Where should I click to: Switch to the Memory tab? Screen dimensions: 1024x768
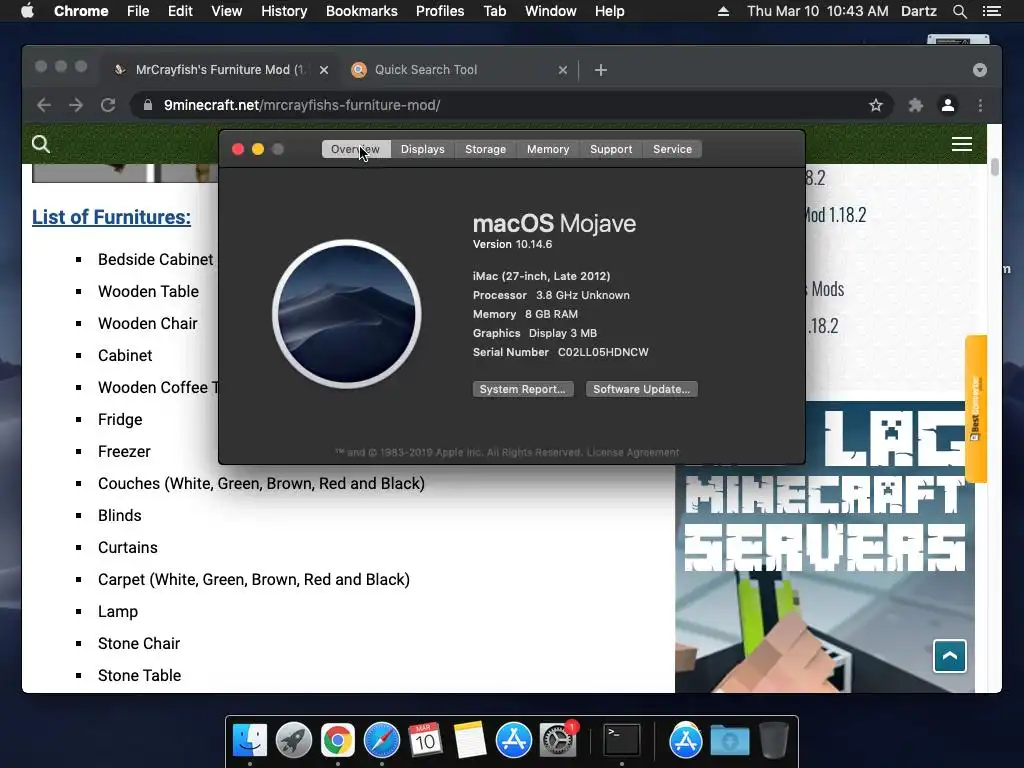pos(548,149)
